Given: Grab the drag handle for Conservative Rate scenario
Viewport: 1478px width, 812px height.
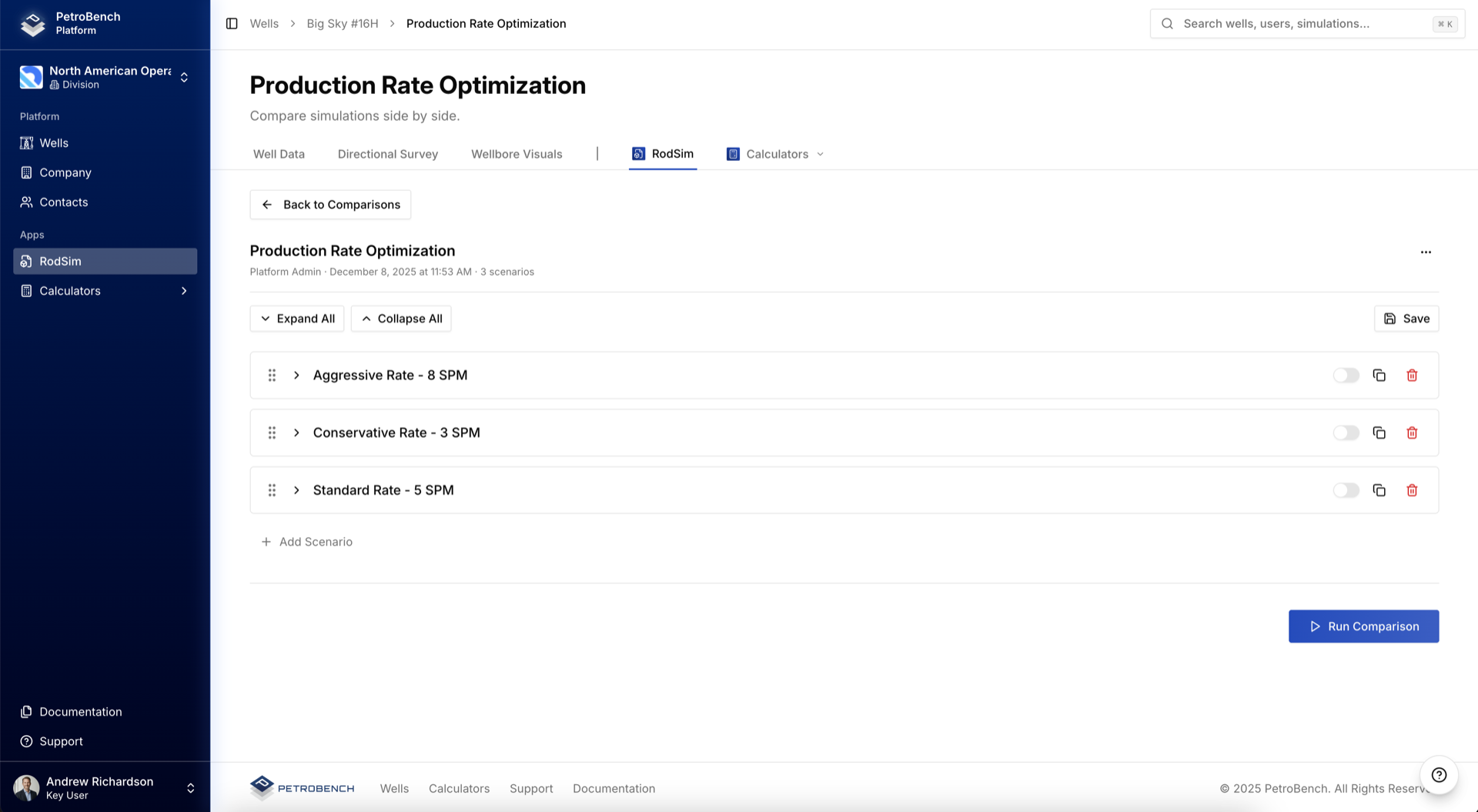Looking at the screenshot, I should 272,433.
